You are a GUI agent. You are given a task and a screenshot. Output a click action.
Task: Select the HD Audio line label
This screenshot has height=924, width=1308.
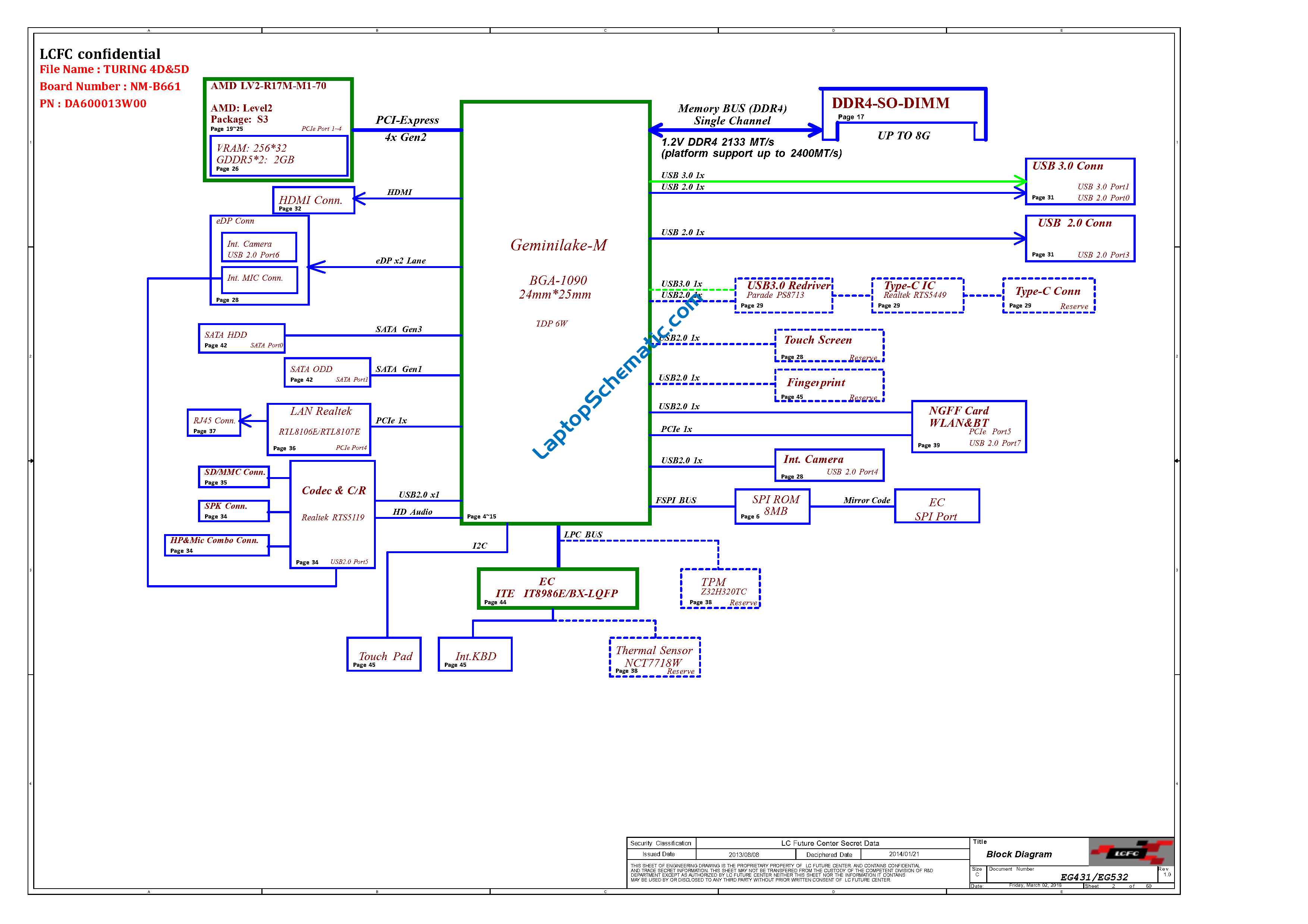coord(412,512)
